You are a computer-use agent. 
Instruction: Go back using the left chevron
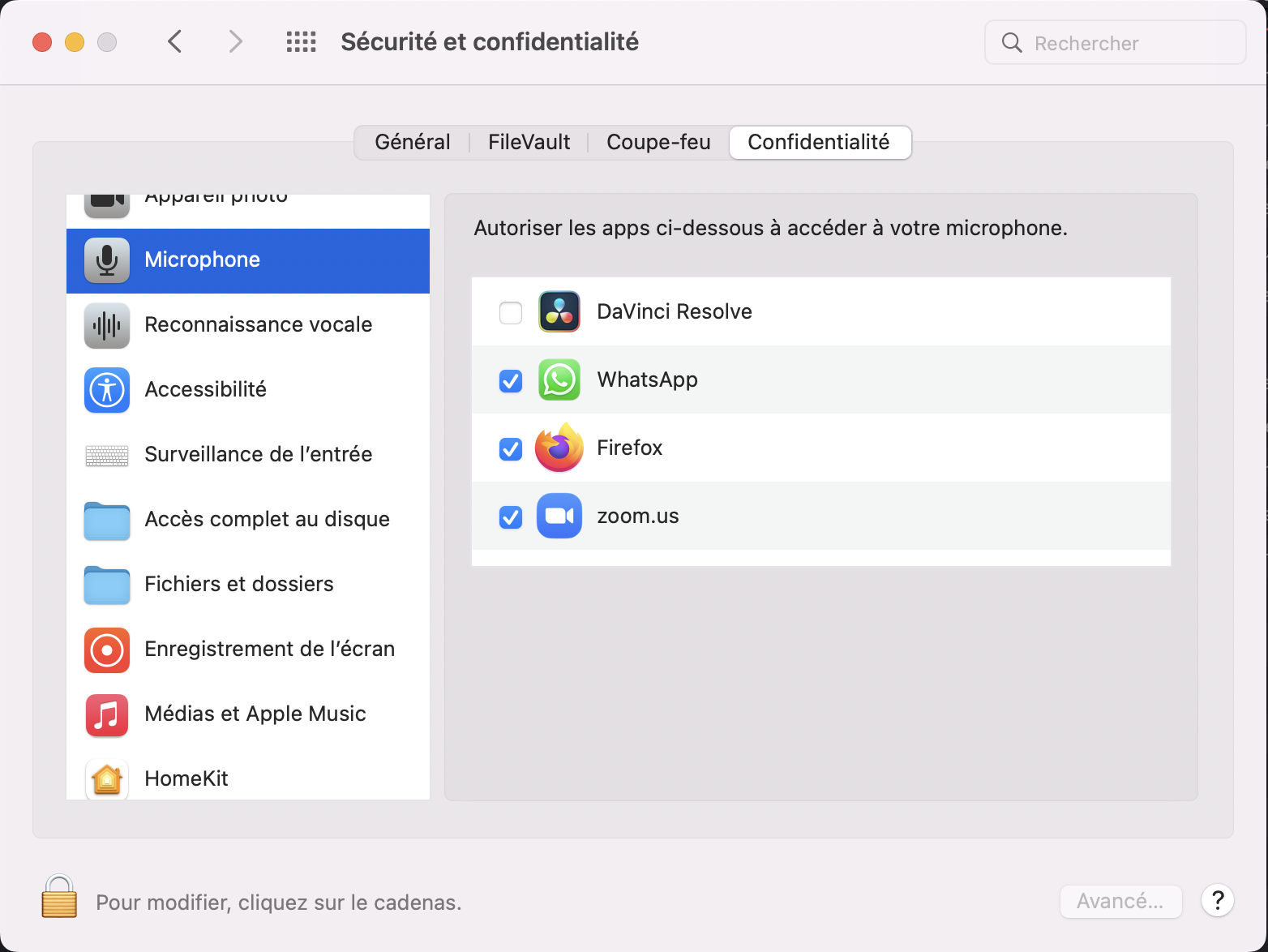[175, 41]
